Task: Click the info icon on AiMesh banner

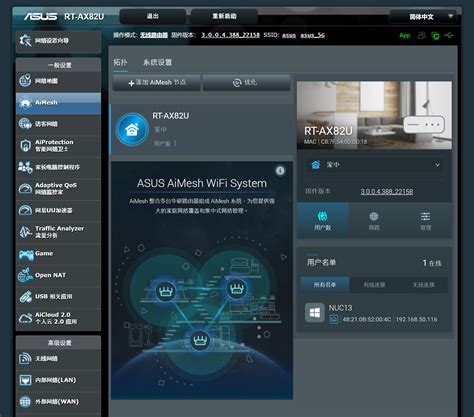Action: coord(280,171)
